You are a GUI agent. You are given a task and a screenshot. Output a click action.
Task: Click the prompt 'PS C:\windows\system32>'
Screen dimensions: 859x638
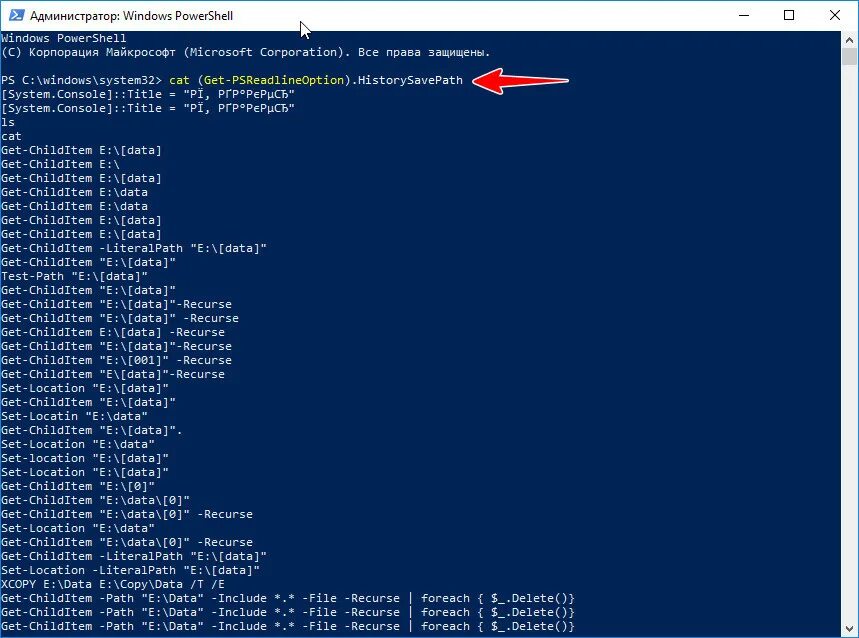82,80
